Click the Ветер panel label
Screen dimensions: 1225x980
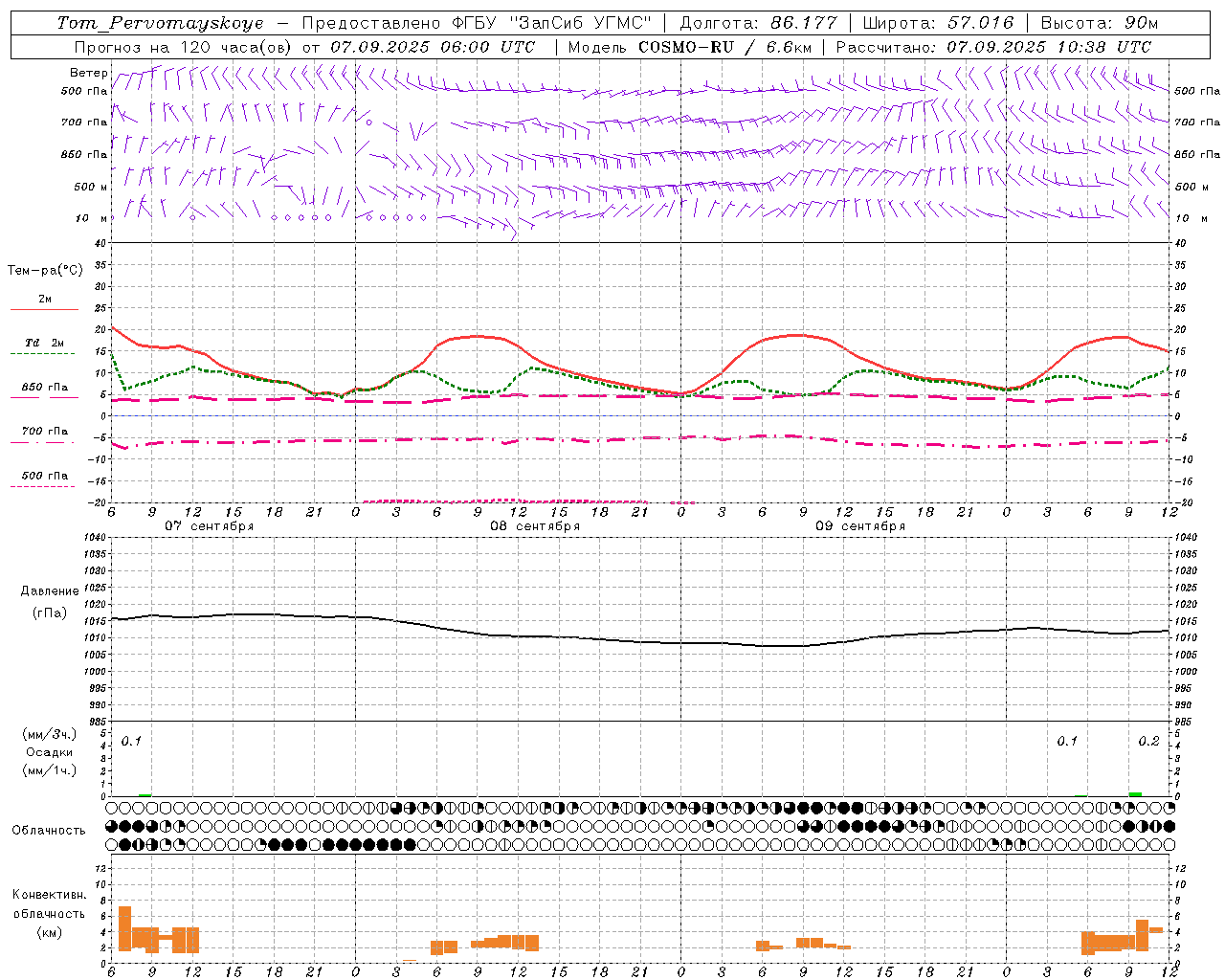(x=88, y=73)
